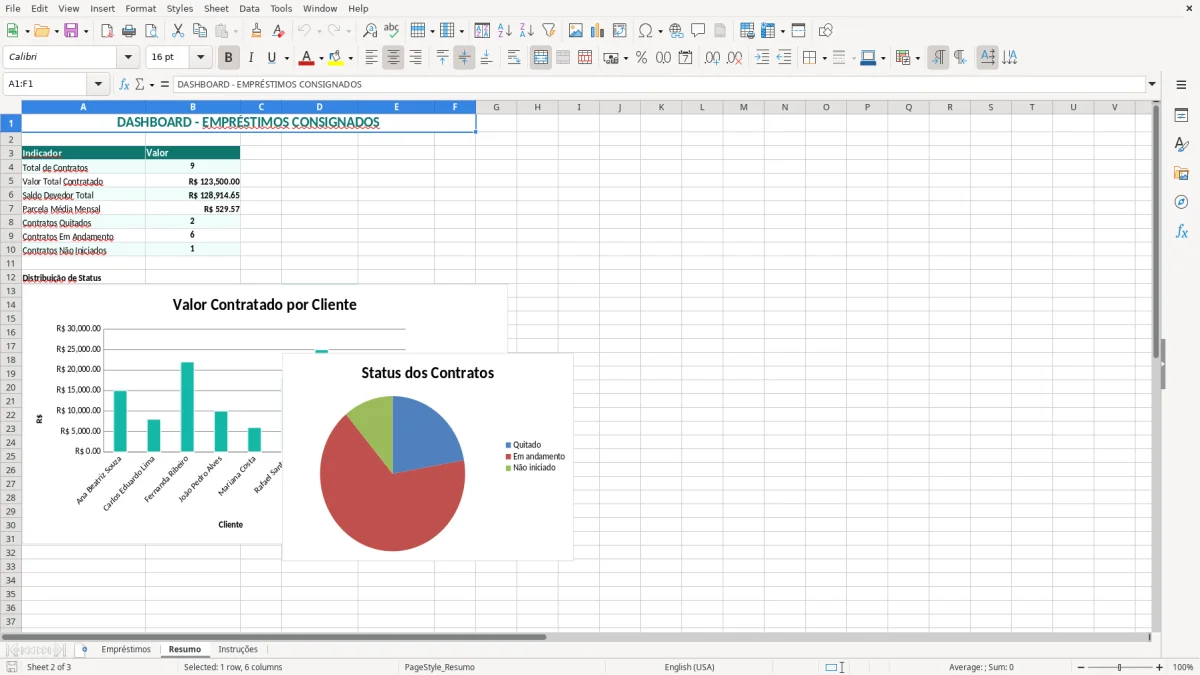The width and height of the screenshot is (1200, 675).
Task: Open the Font Size dropdown arrow
Action: 200,58
